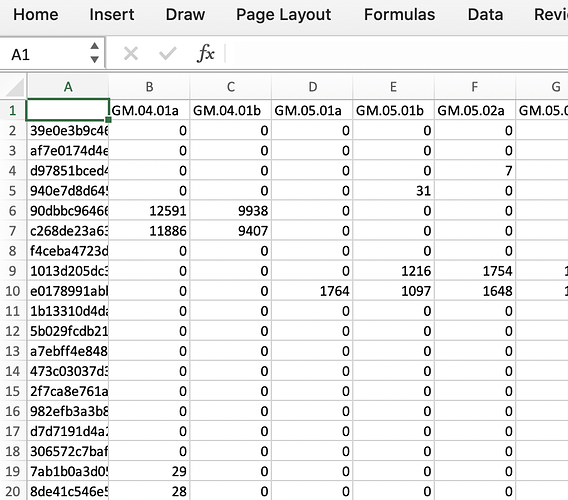Viewport: 568px width, 500px height.
Task: Click cell d97851bced4
Action: click(68, 170)
